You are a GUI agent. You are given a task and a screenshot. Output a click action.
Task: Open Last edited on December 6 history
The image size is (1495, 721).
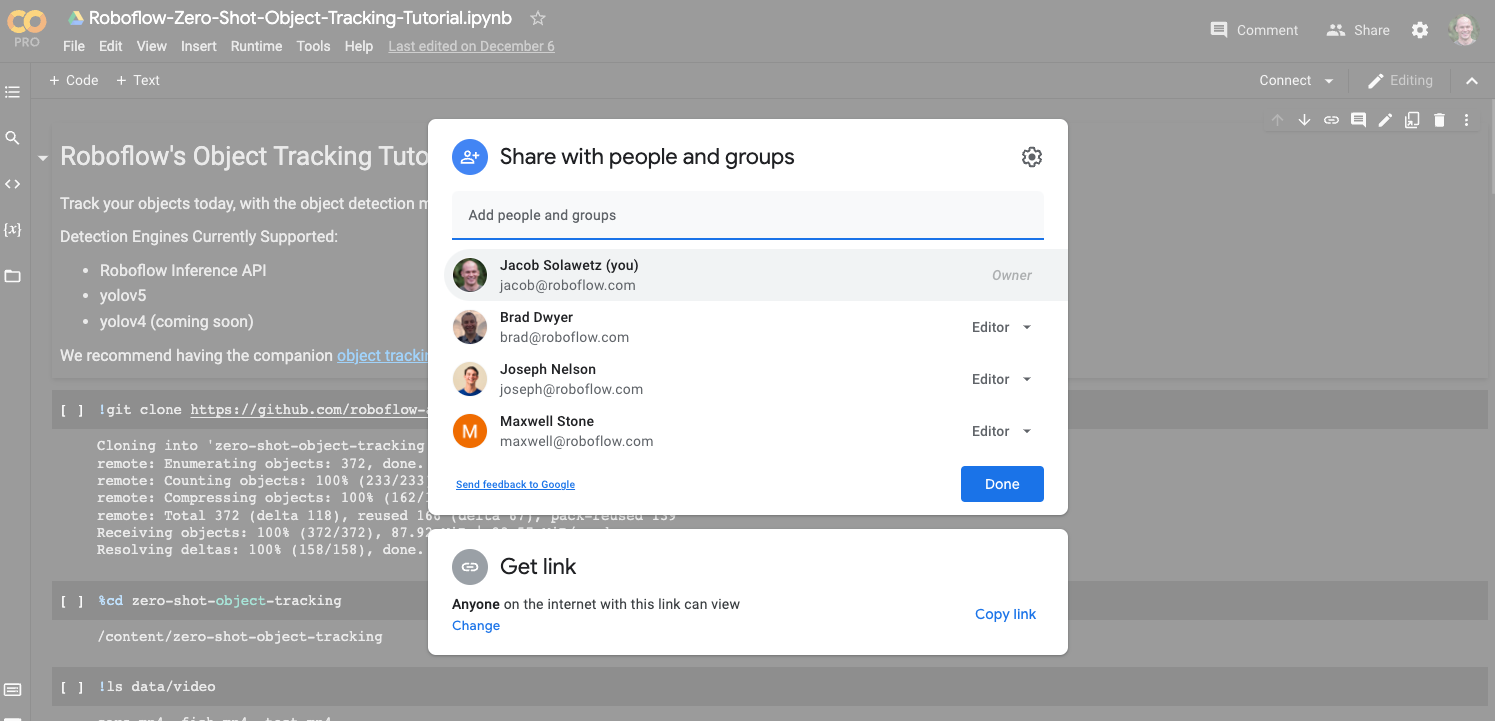click(x=471, y=46)
